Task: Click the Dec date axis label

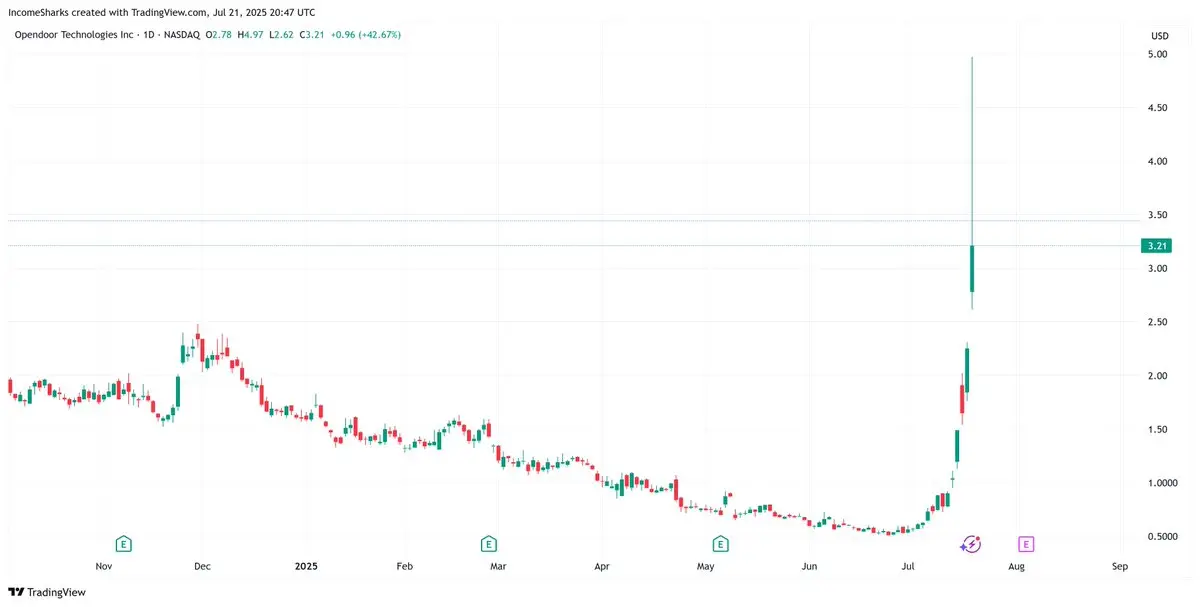Action: 201,566
